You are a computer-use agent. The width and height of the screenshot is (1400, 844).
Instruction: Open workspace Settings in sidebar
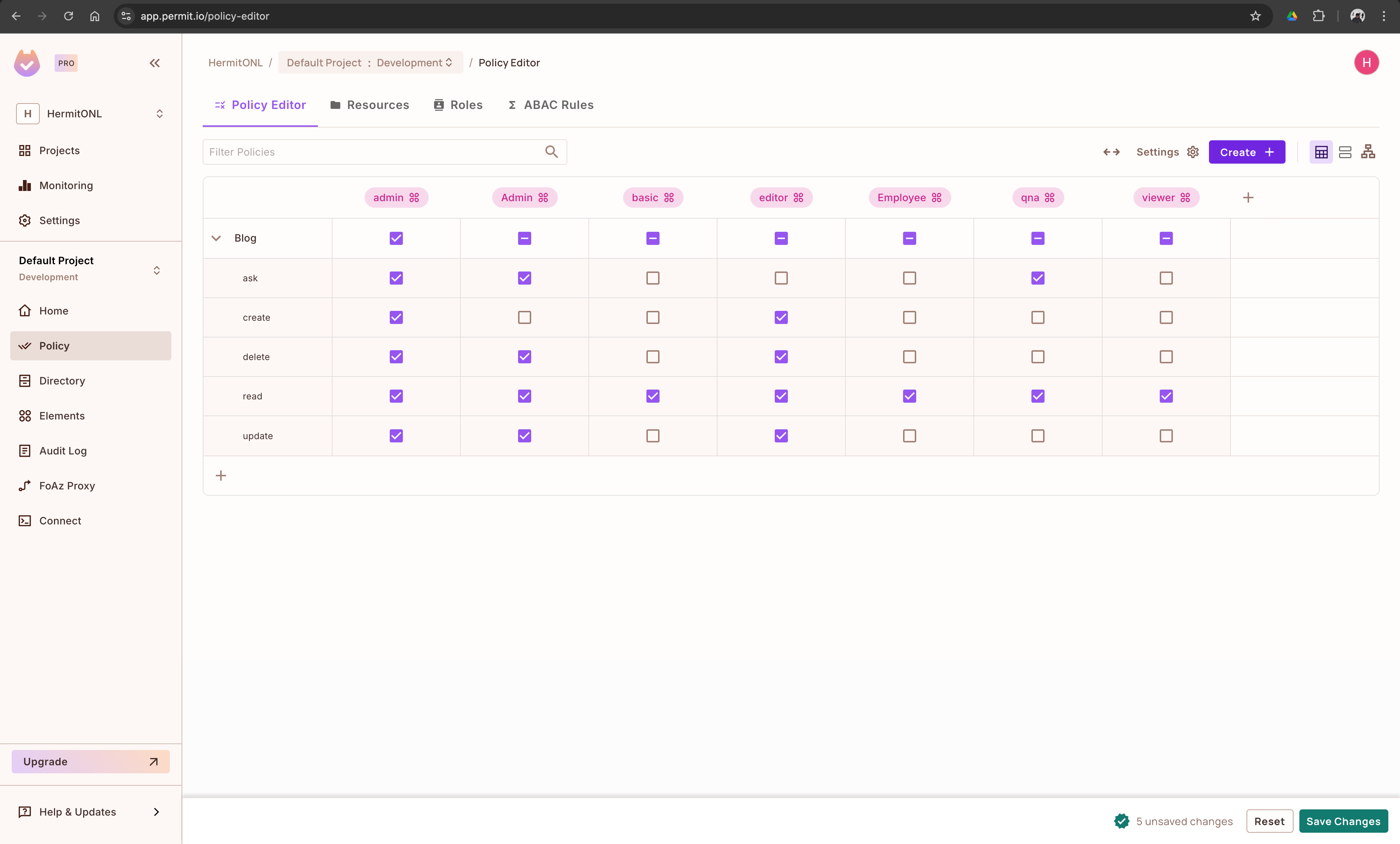[x=91, y=220]
